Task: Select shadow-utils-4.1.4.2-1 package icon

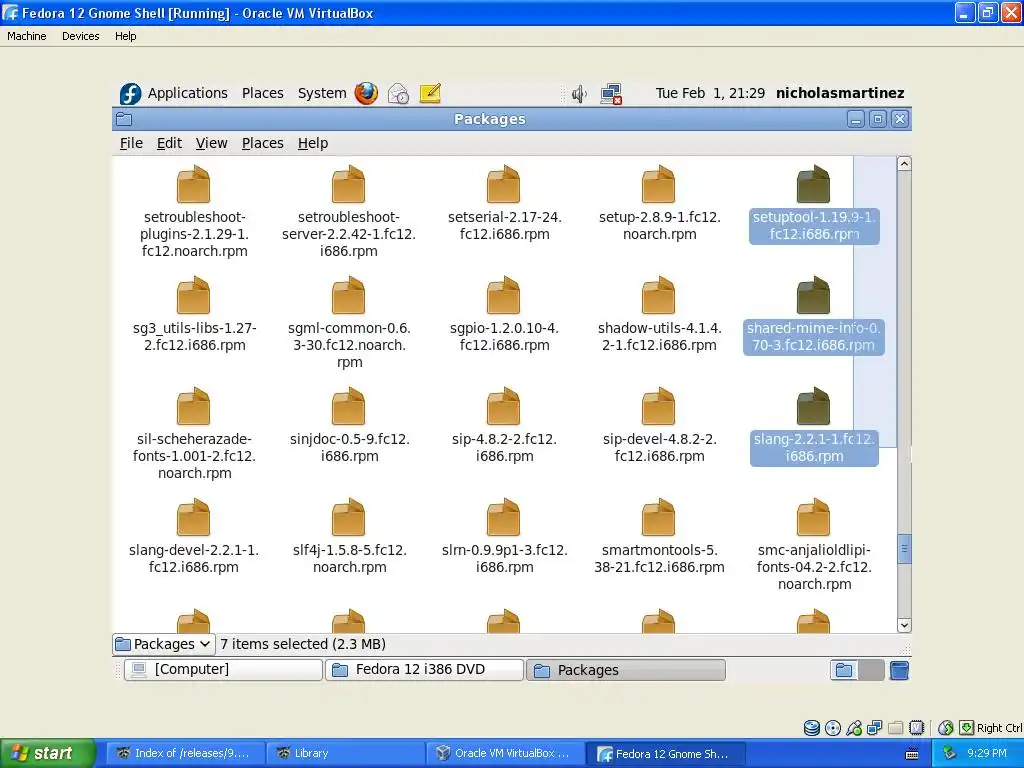Action: (658, 296)
